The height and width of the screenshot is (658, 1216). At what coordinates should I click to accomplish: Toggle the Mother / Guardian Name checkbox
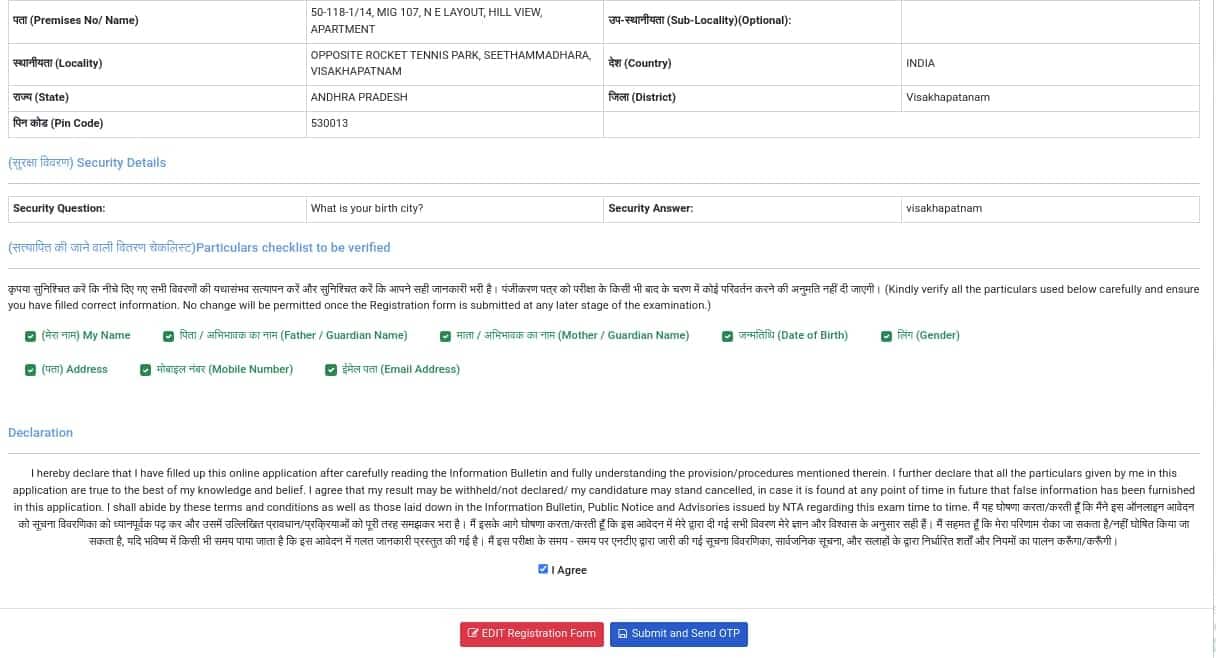(445, 336)
